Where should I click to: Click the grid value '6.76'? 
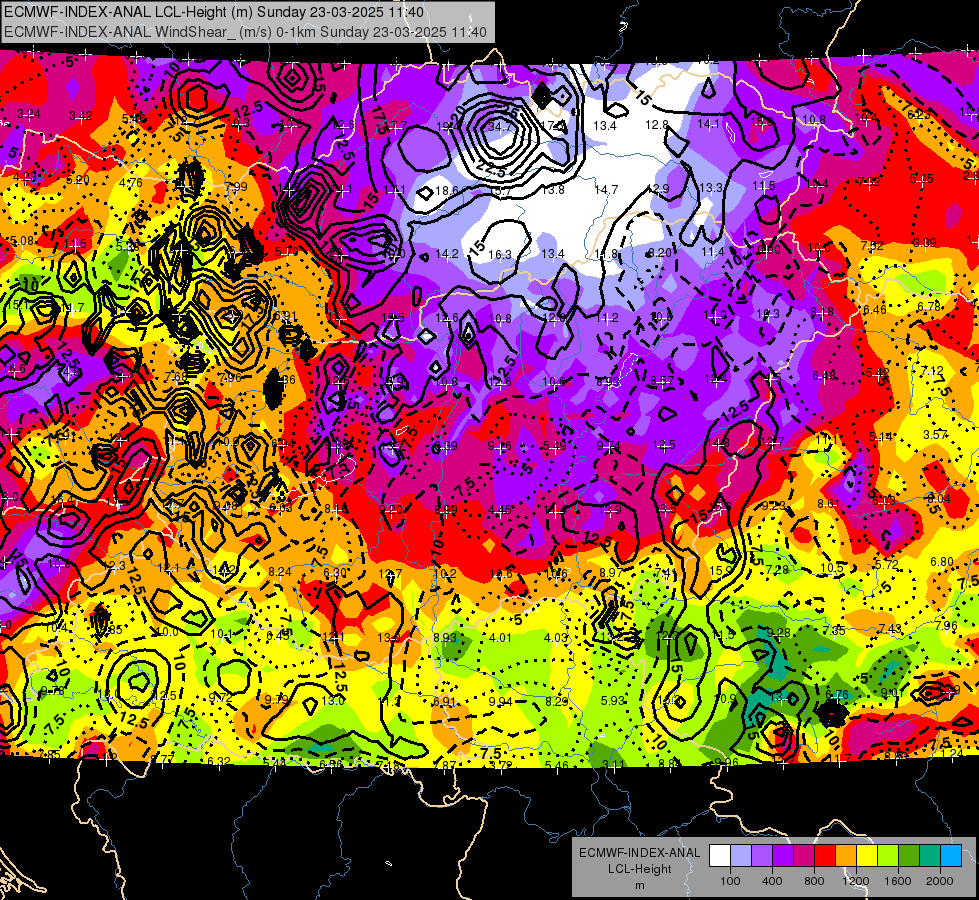coord(837,694)
